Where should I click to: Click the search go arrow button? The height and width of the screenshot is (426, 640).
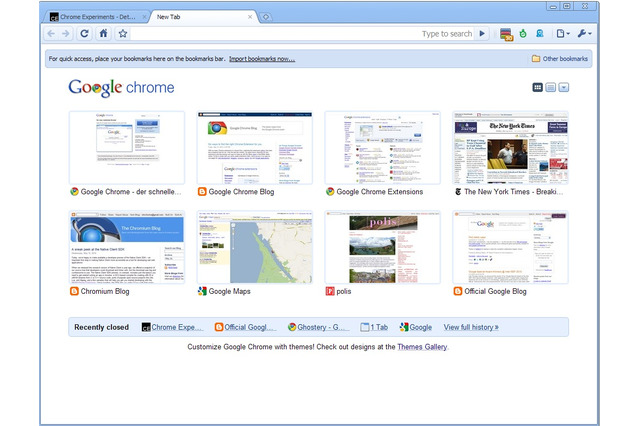coord(482,33)
